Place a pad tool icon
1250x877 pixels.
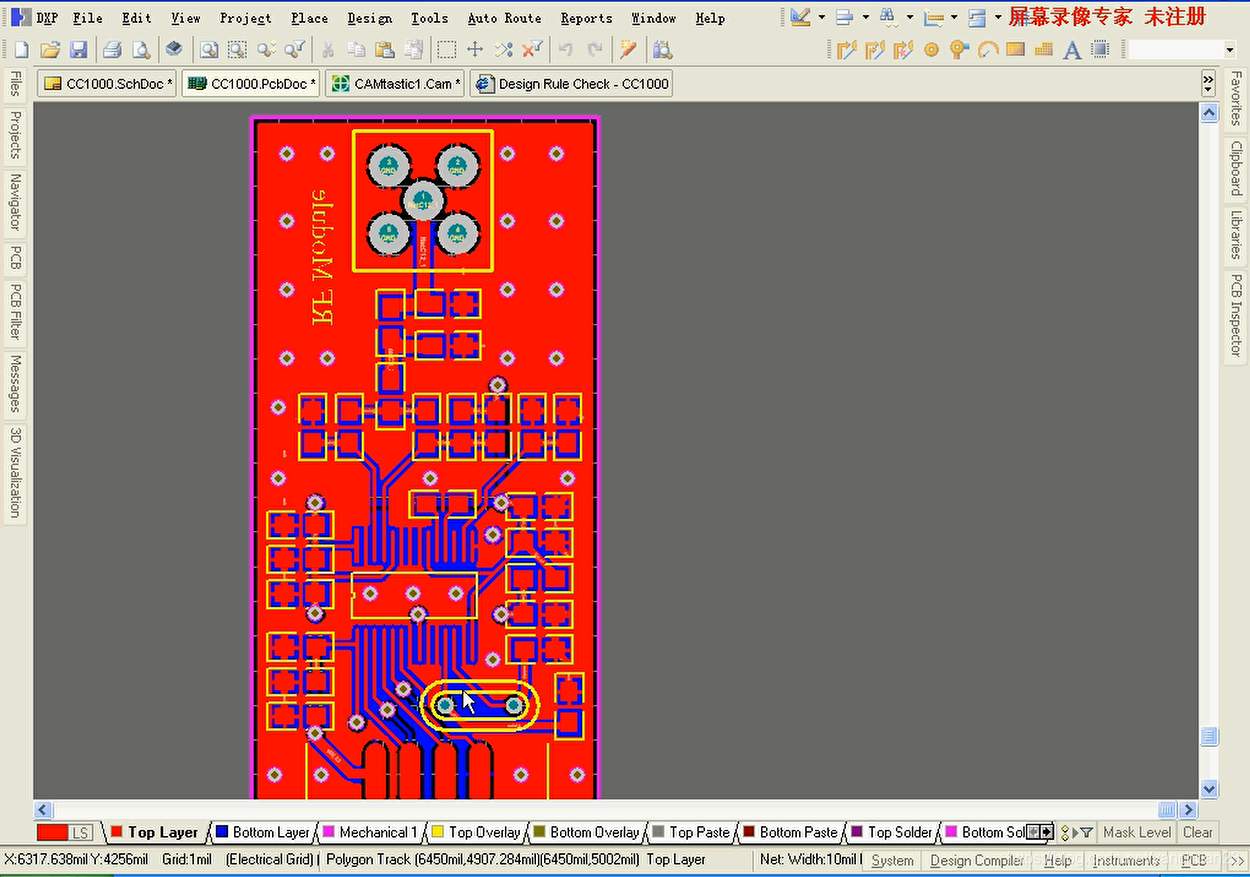coord(932,49)
